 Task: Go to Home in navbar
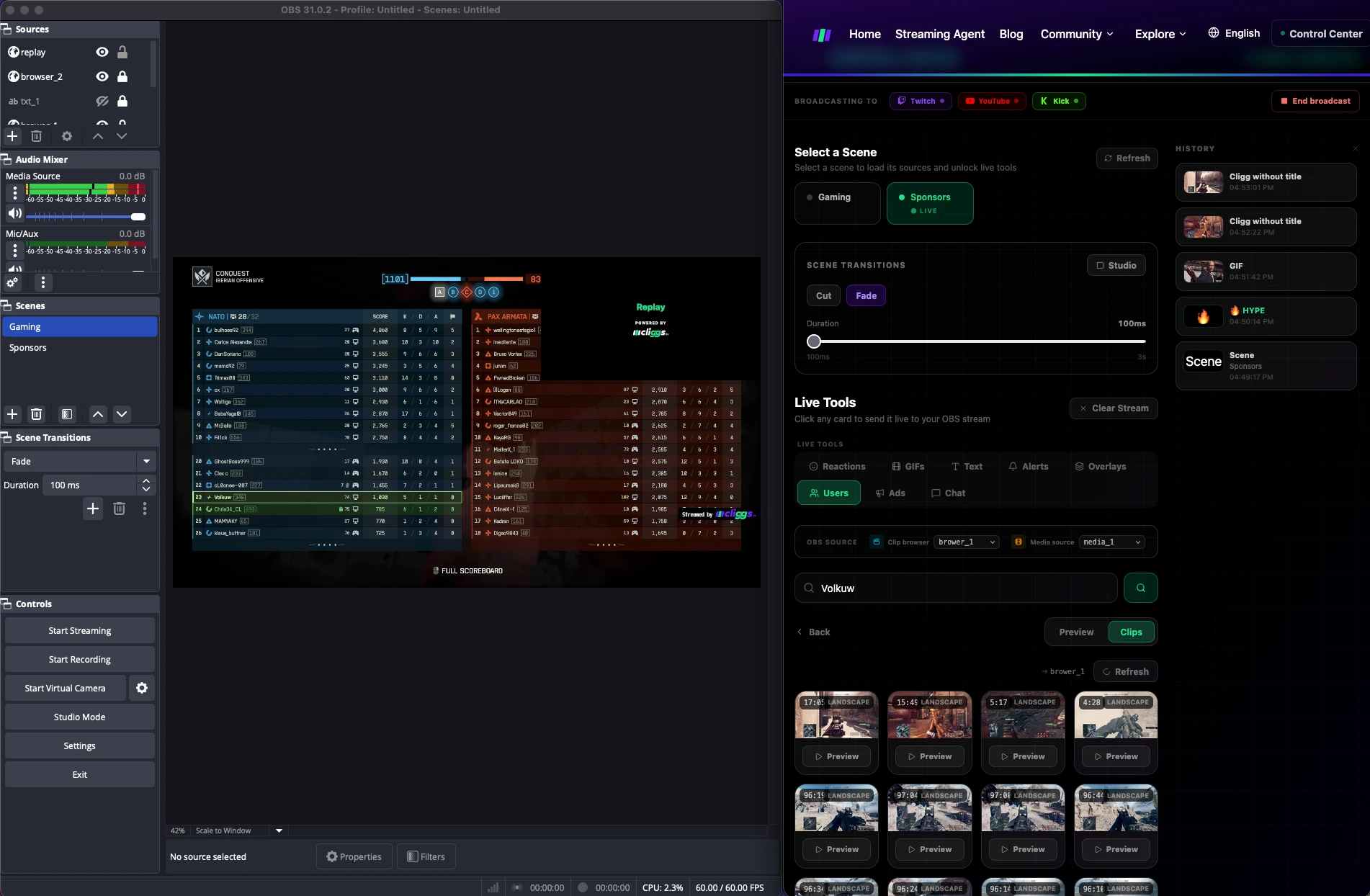(864, 34)
